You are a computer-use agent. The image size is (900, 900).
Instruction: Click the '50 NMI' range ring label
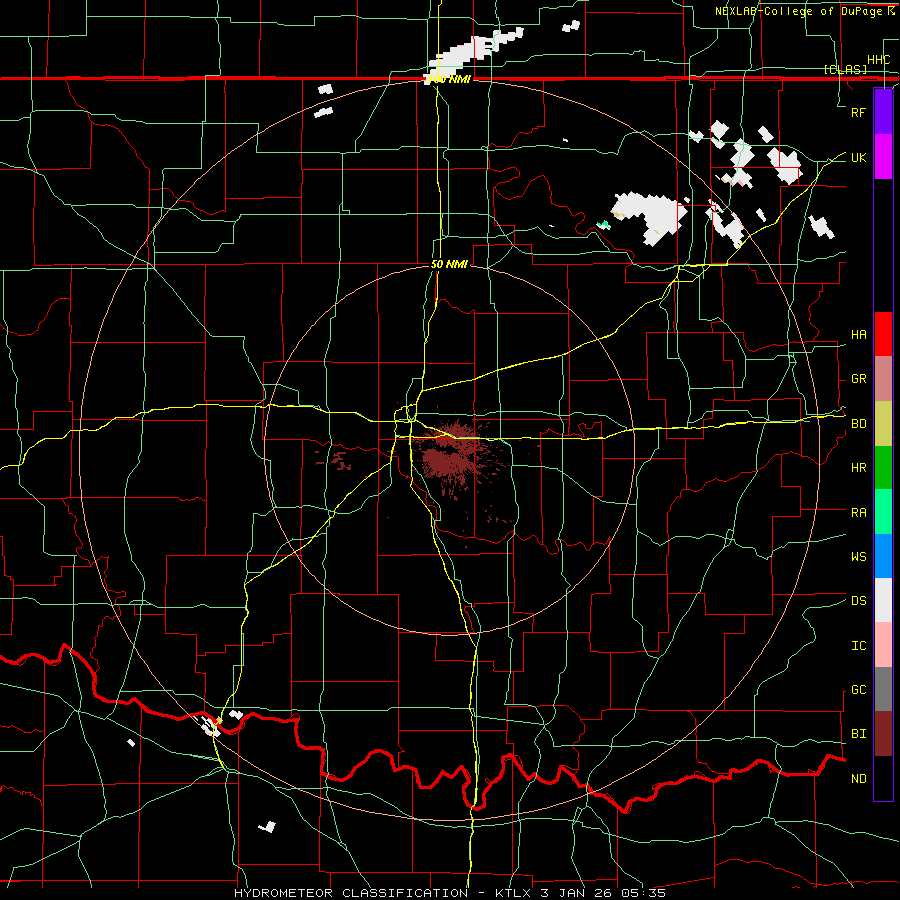(x=449, y=264)
